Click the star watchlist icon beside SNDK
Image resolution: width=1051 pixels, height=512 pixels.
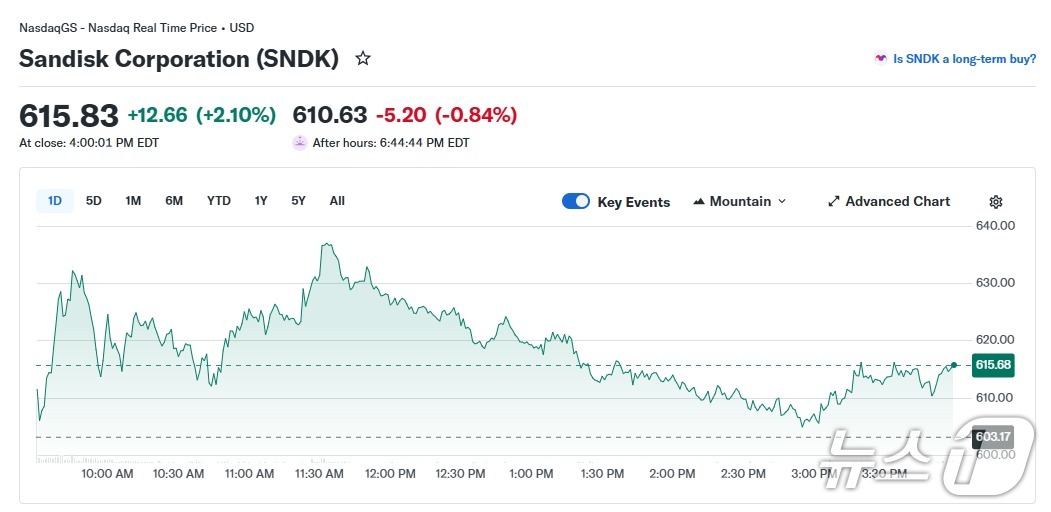(363, 59)
